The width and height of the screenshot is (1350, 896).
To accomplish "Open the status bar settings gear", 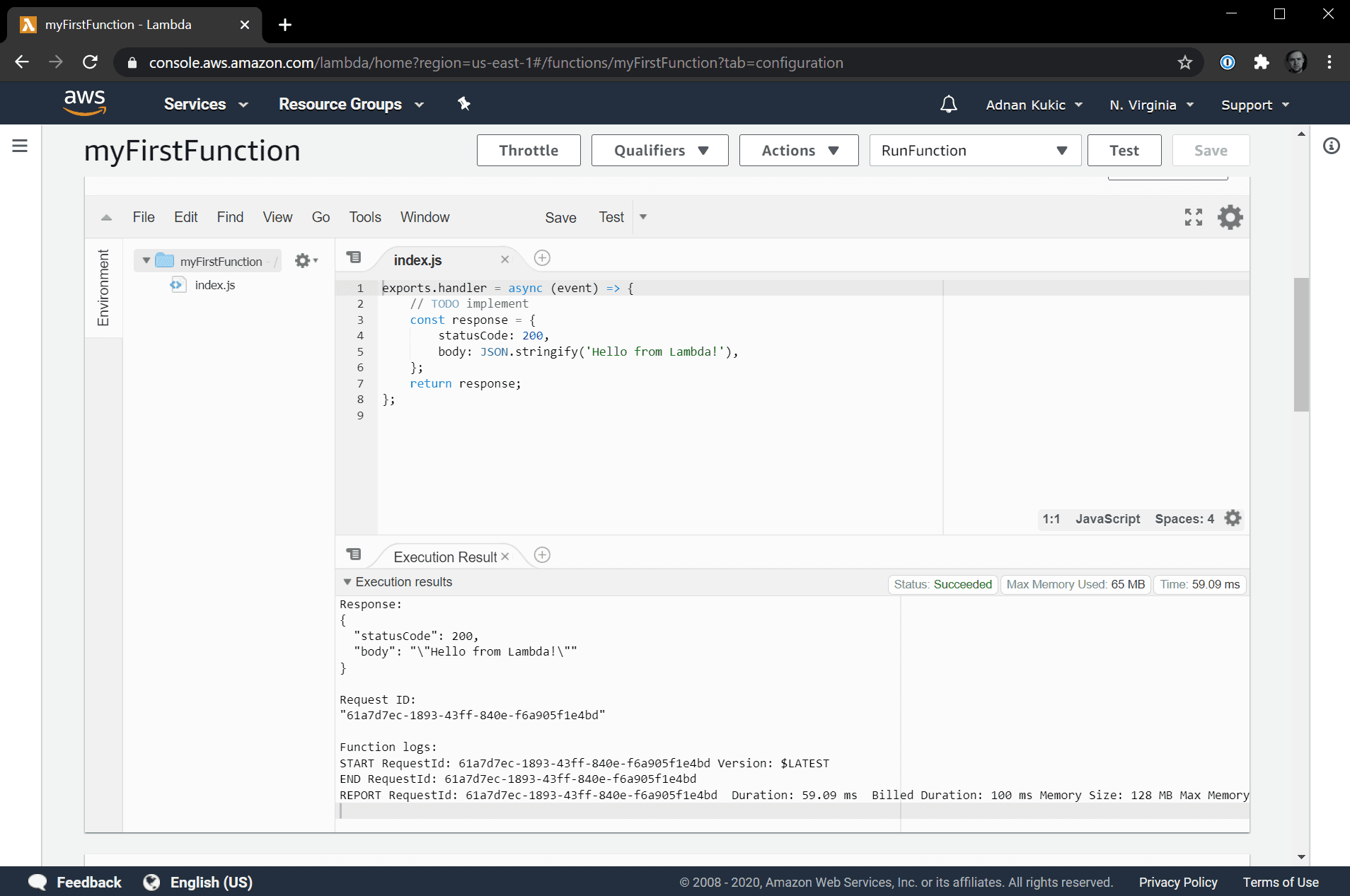I will pyautogui.click(x=1233, y=518).
